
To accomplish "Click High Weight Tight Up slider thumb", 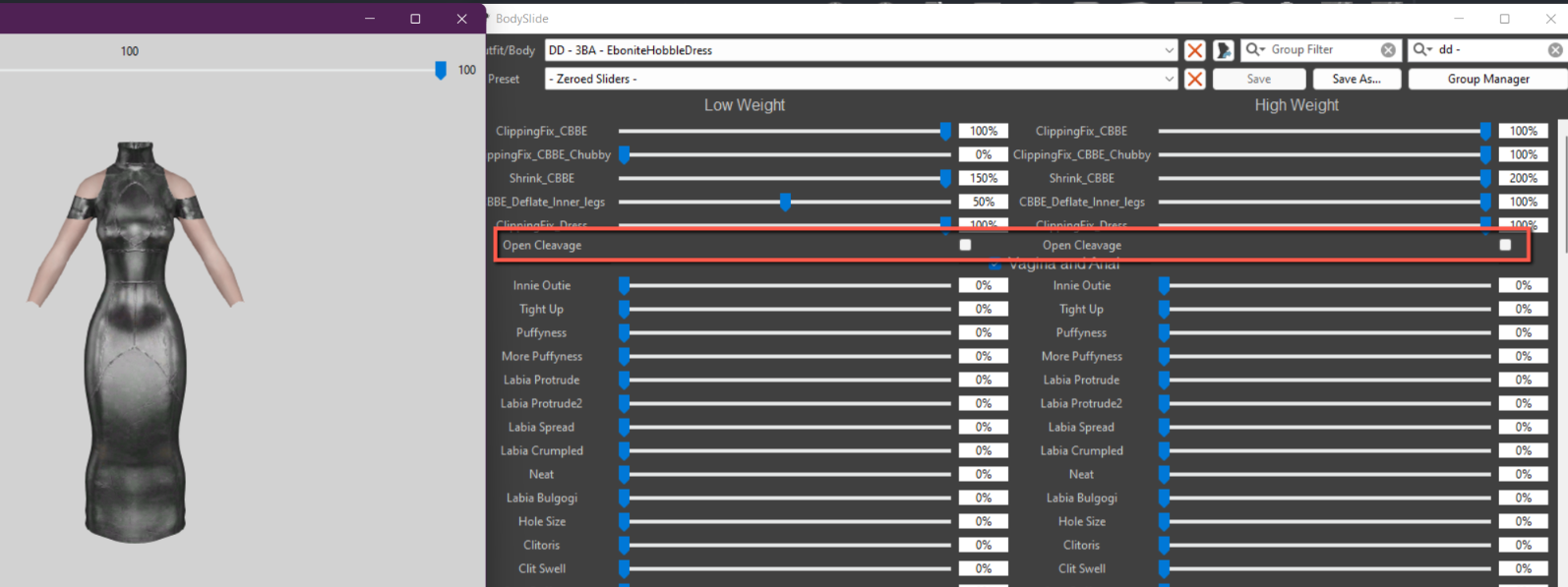I will (1164, 309).
